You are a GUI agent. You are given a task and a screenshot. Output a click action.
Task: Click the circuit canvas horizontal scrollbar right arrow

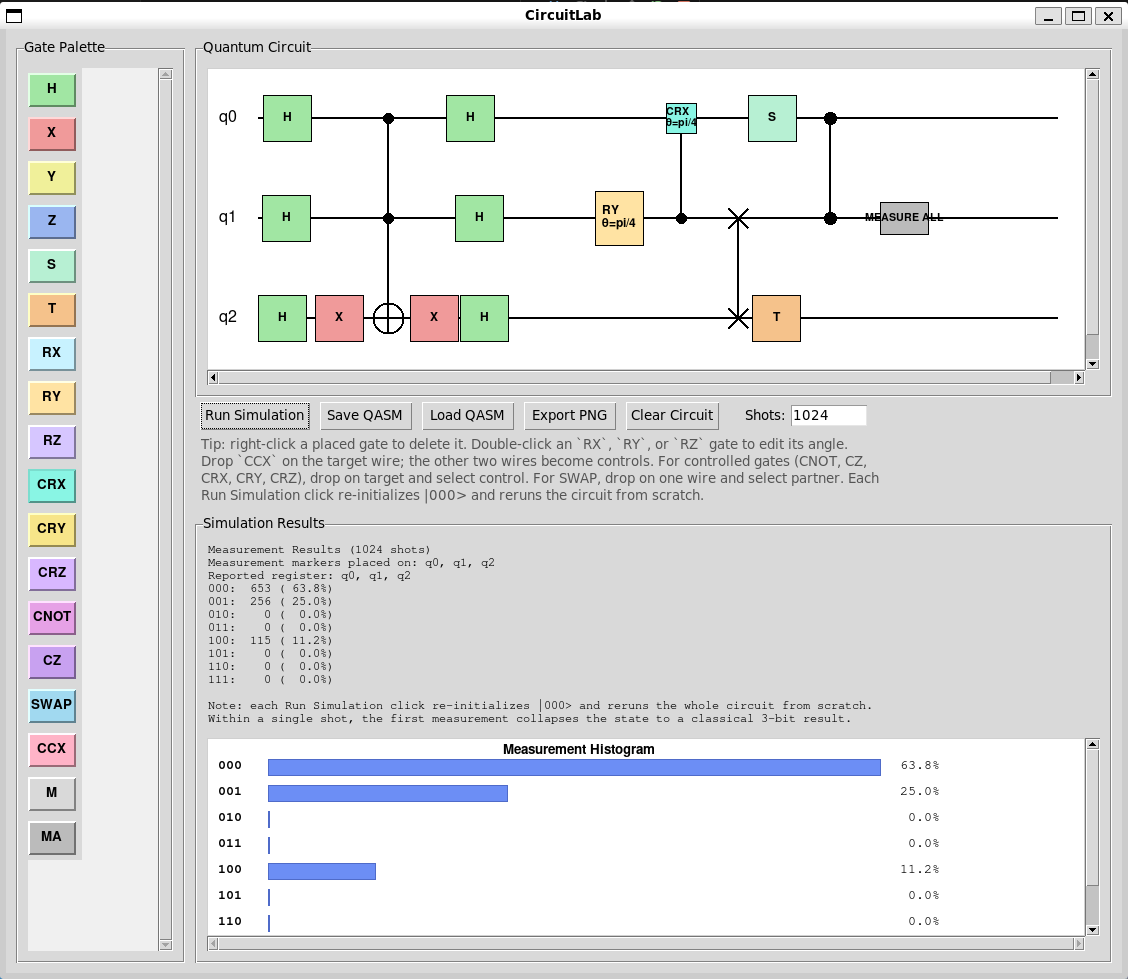(1079, 378)
